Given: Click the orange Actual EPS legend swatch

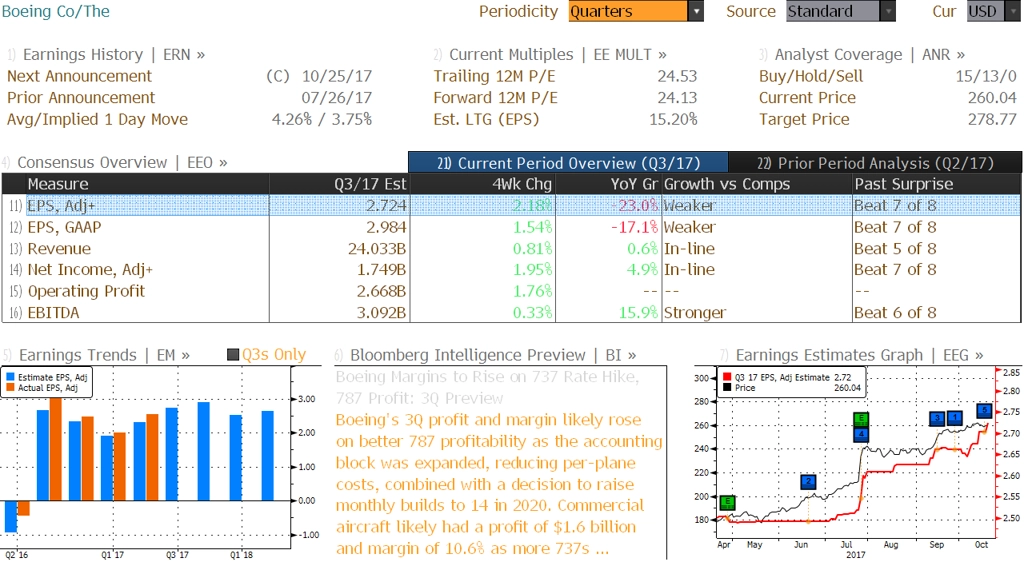Looking at the screenshot, I should pos(10,388).
